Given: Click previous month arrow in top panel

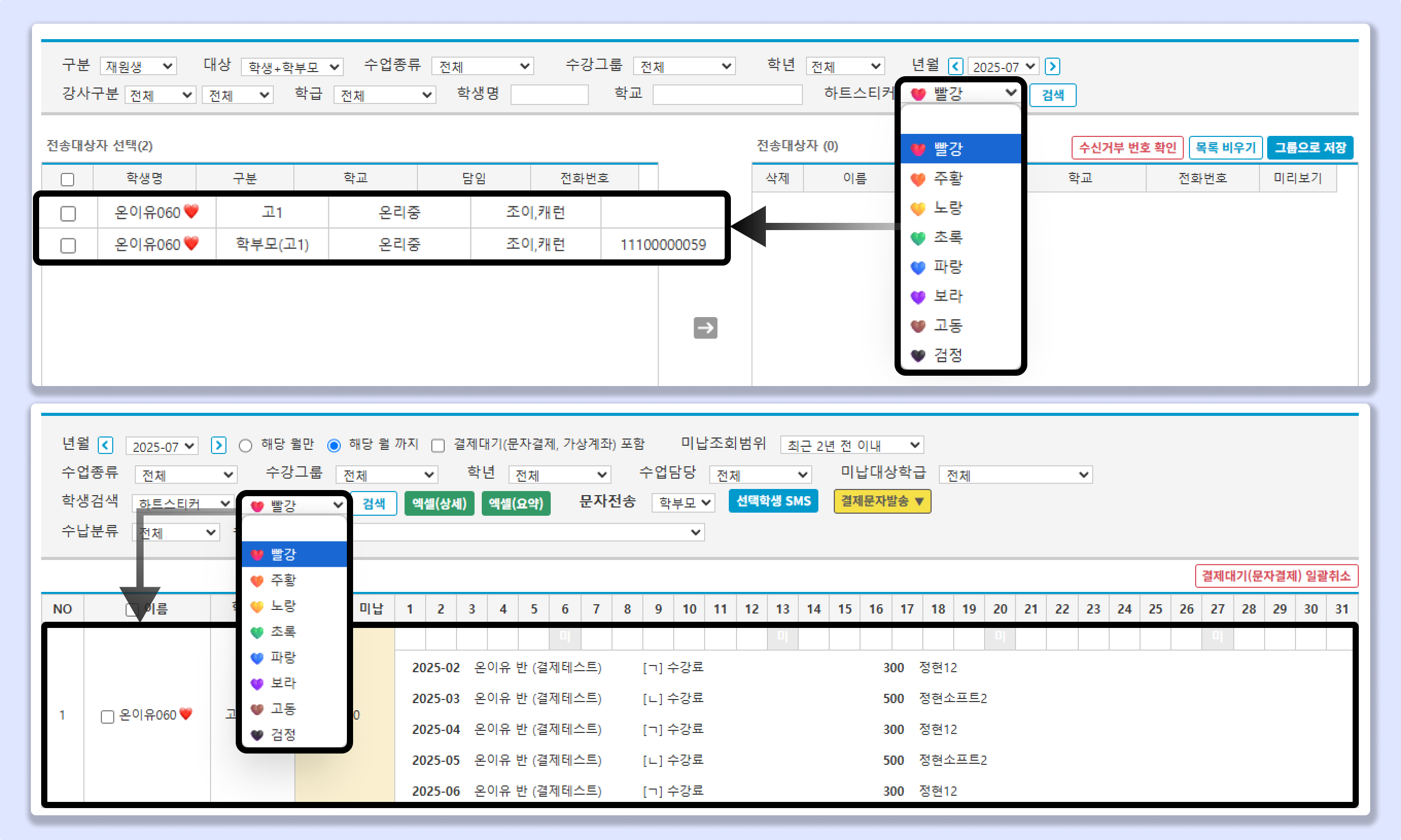Looking at the screenshot, I should click(x=955, y=66).
